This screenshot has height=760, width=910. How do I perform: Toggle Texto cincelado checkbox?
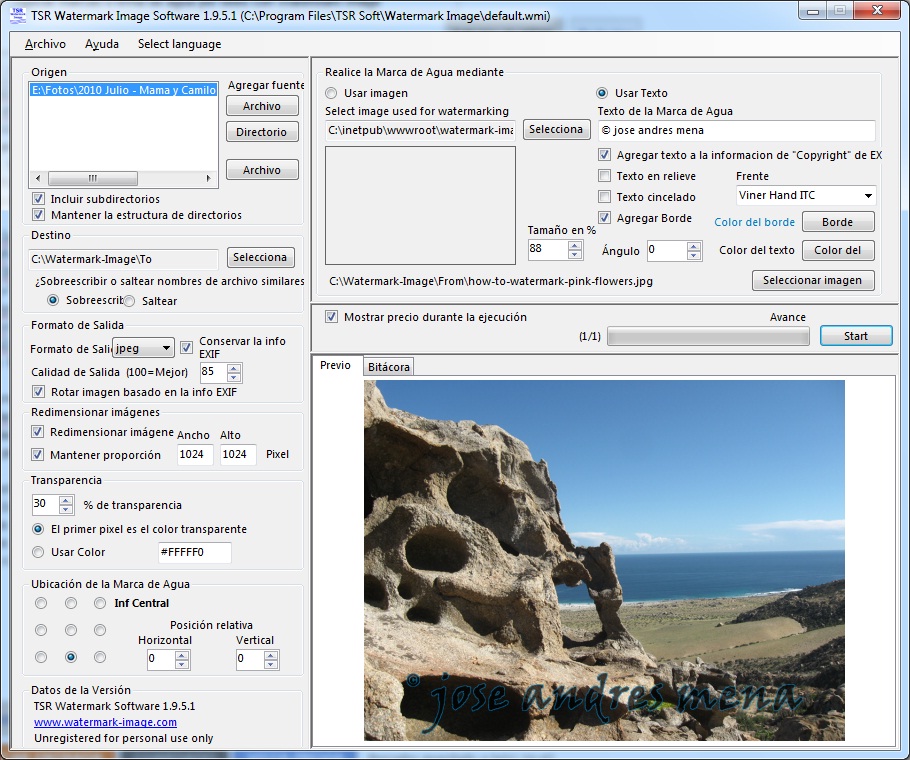(605, 197)
